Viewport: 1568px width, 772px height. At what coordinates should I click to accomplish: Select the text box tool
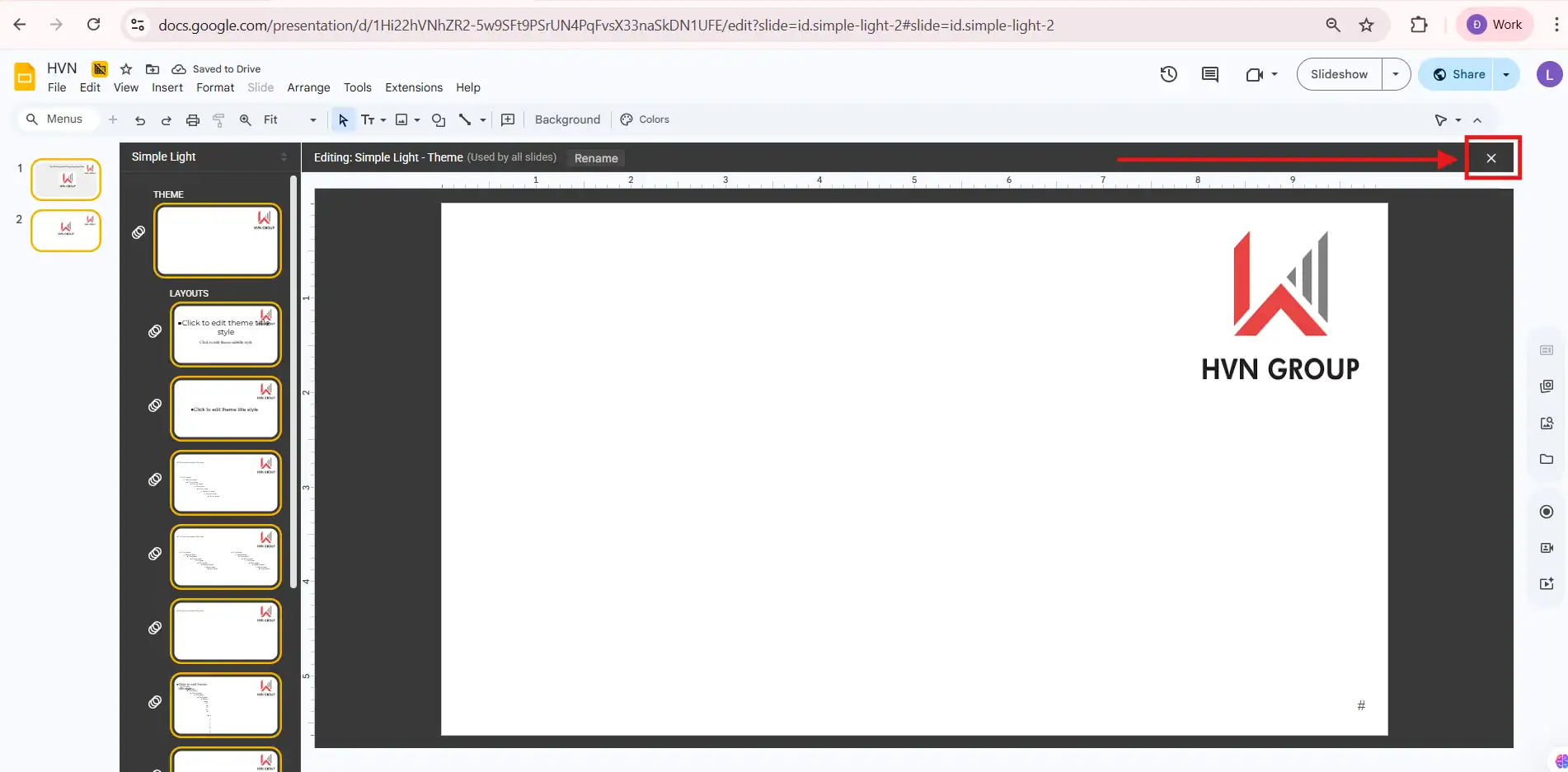tap(368, 120)
